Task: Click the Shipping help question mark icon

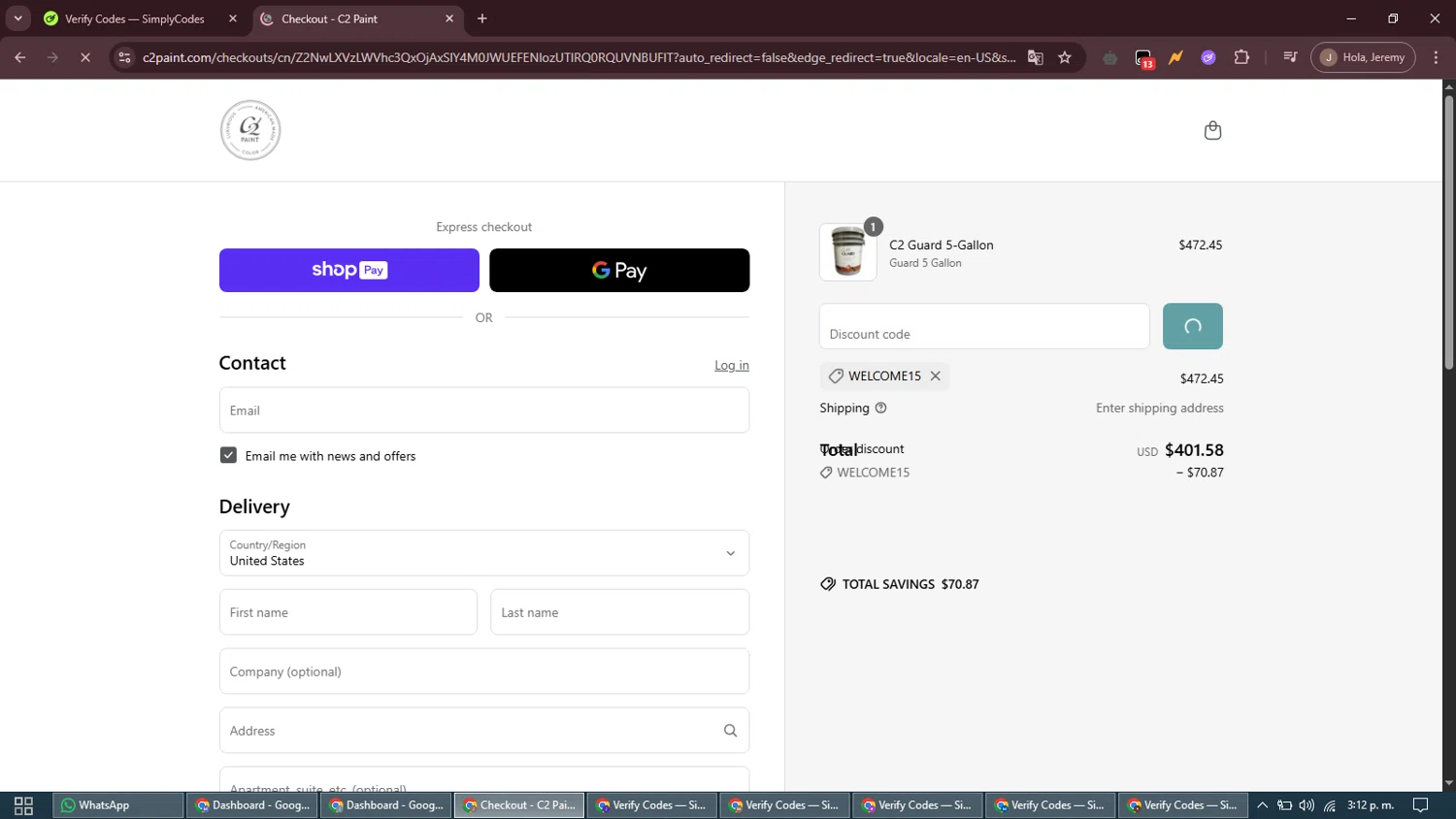Action: point(881,408)
